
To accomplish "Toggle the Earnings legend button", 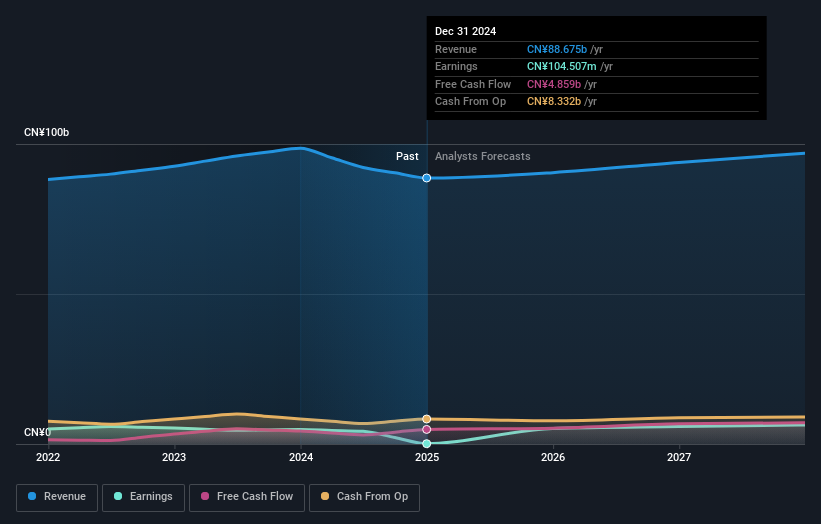I will pos(143,497).
